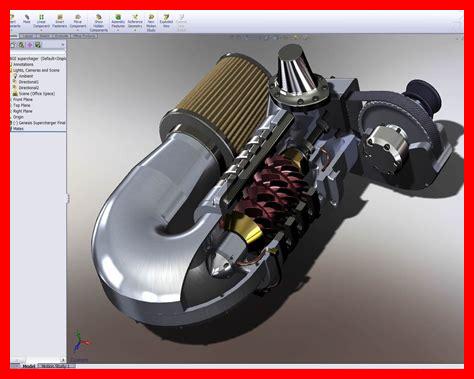Open the PropertyManager tab icon
This screenshot has width=474, height=379.
pos(21,45)
